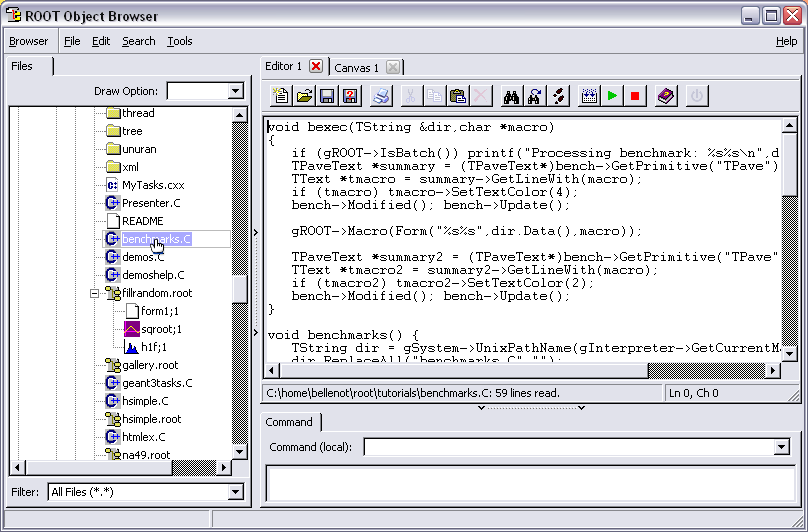Collapse the fillrandom.root tree node
Viewport: 808px width, 532px height.
[x=96, y=294]
